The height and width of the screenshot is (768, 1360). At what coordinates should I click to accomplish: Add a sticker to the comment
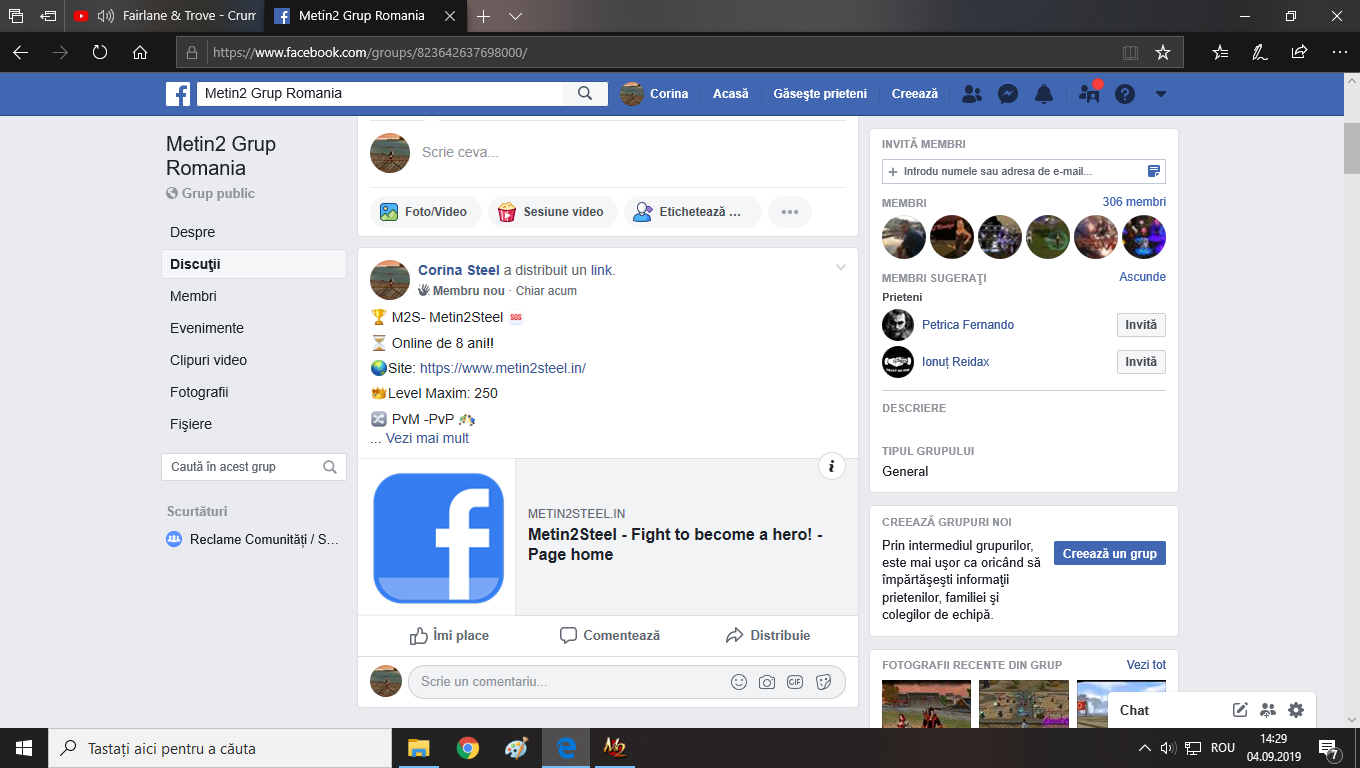click(823, 682)
